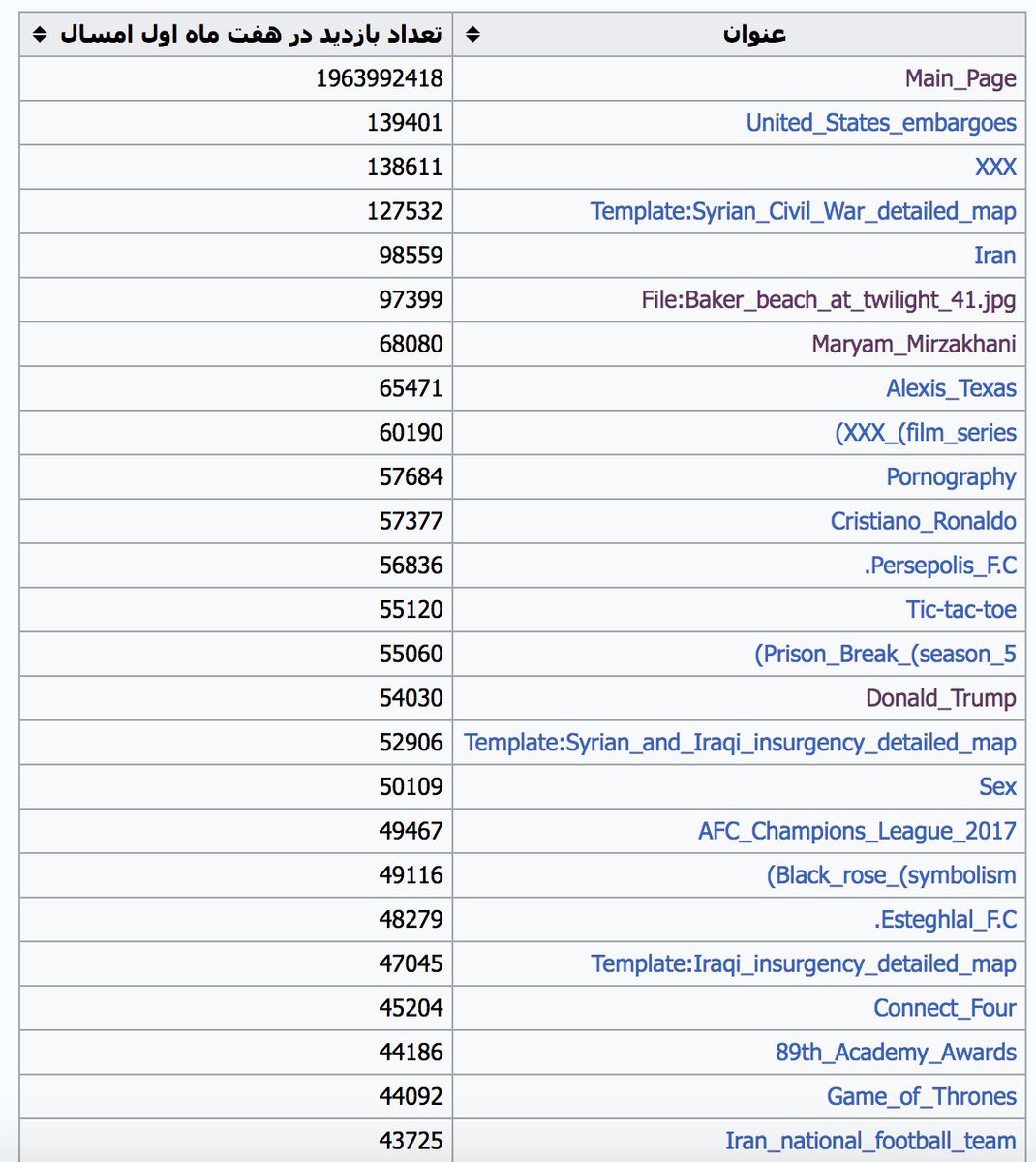Select the value 44186
Image resolution: width=1036 pixels, height=1162 pixels.
(411, 1053)
